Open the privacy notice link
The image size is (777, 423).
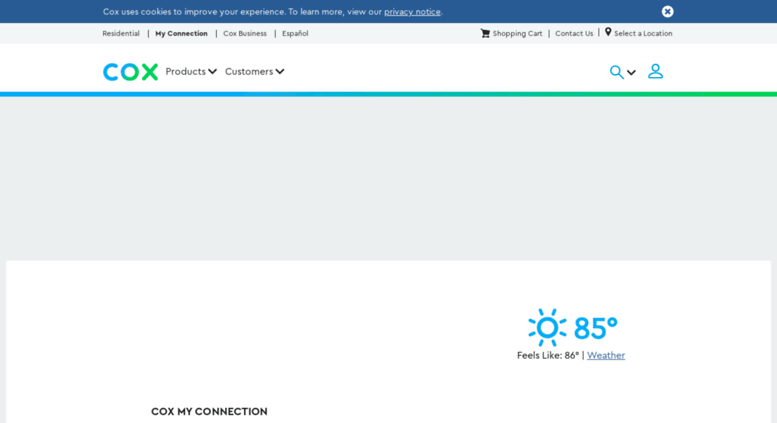pos(412,12)
